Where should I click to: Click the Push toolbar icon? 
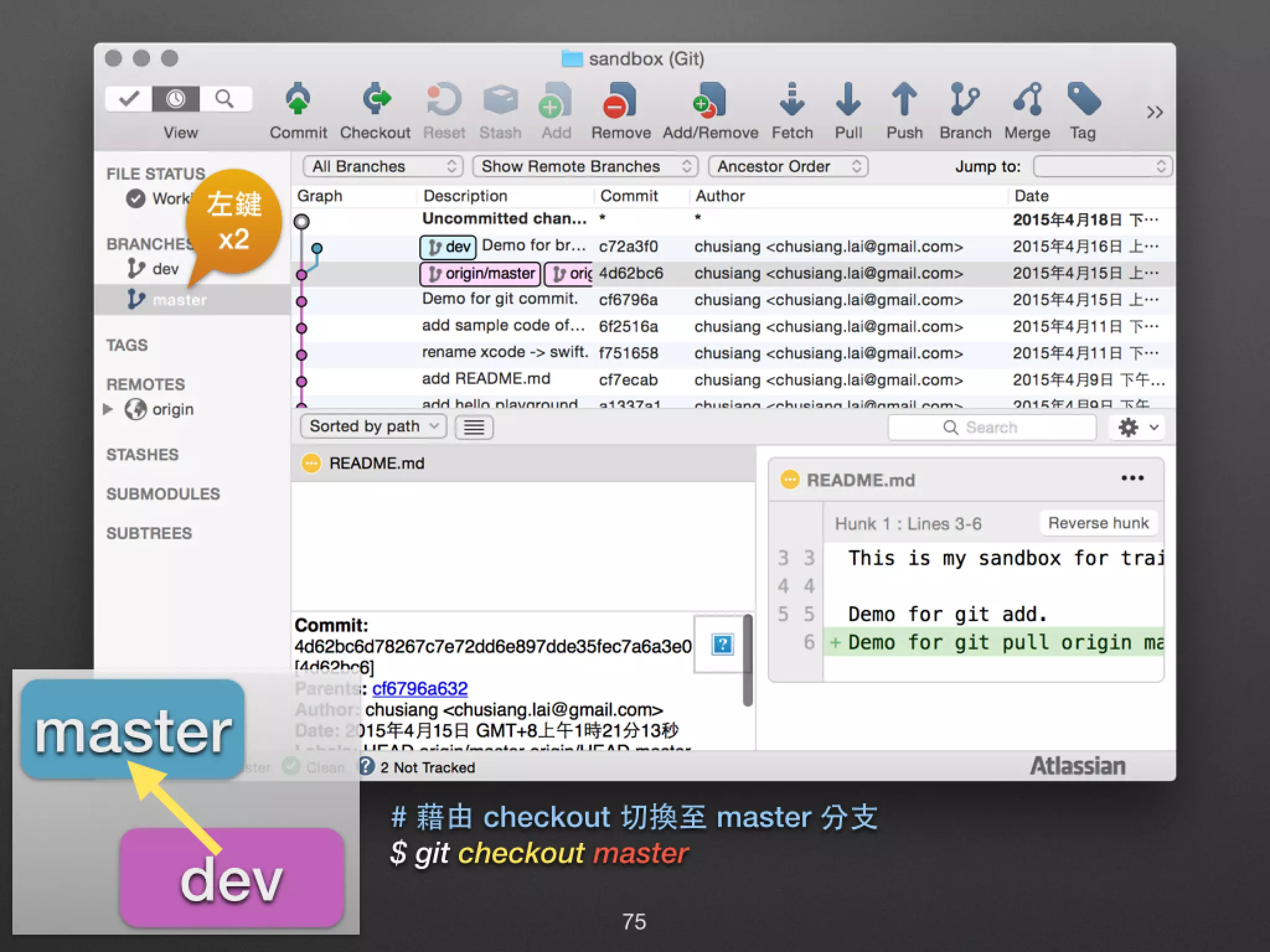coord(904,100)
